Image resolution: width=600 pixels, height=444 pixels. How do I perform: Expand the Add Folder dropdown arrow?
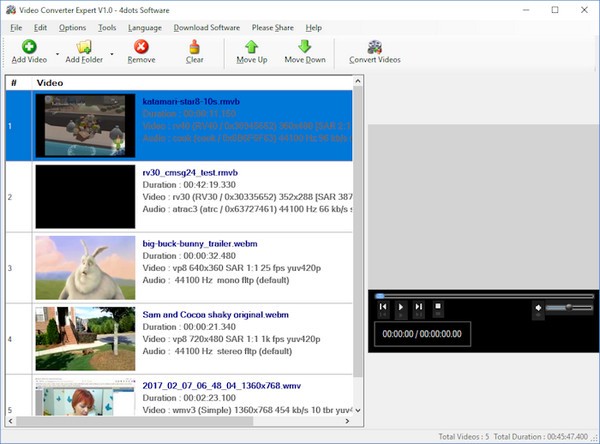click(x=112, y=52)
